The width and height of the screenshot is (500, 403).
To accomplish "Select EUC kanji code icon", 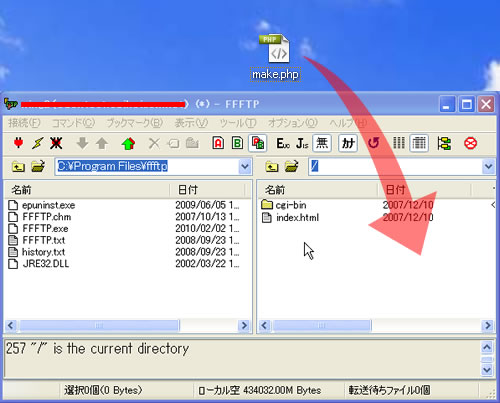I will [x=283, y=143].
